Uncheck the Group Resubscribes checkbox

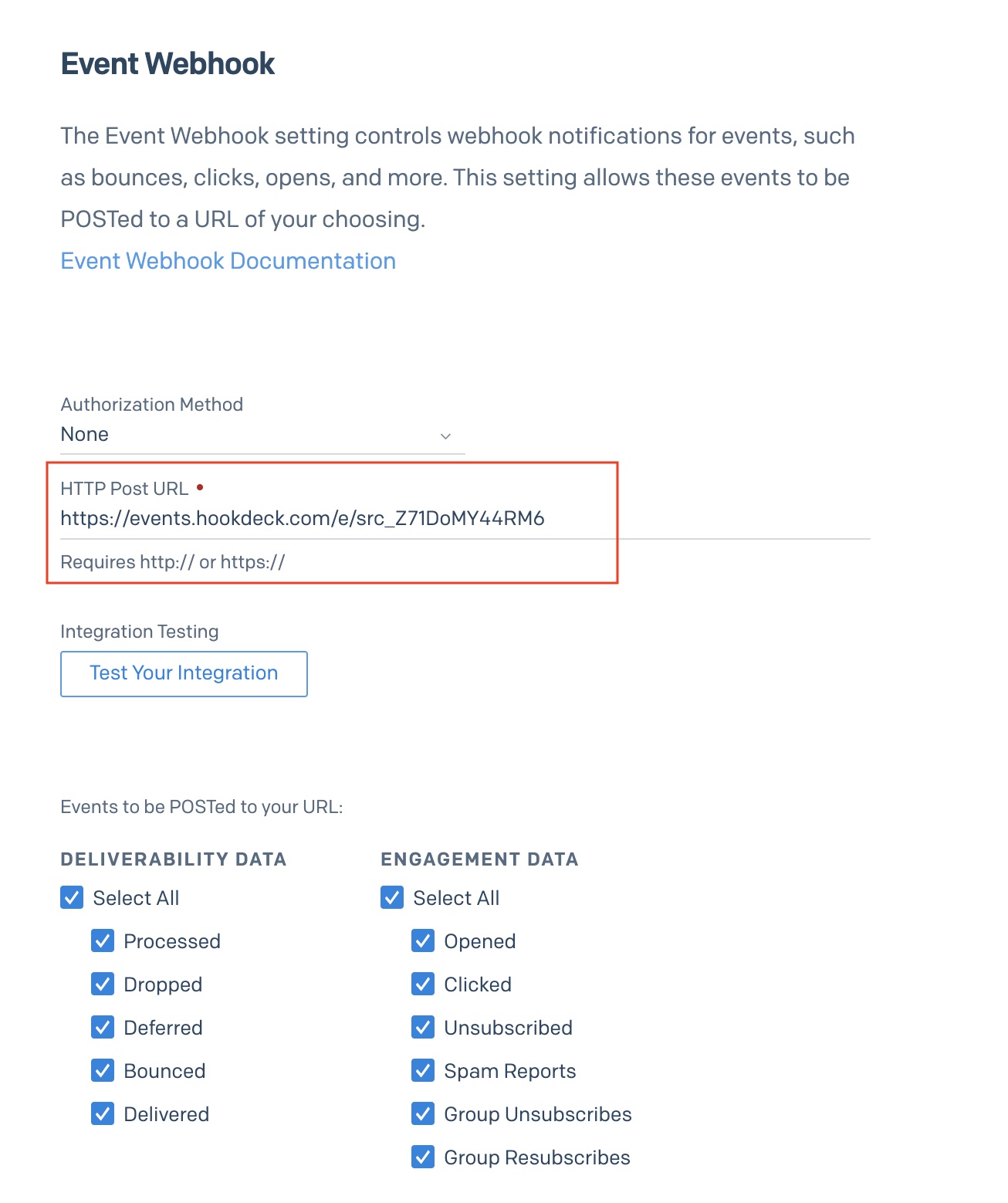(422, 1157)
